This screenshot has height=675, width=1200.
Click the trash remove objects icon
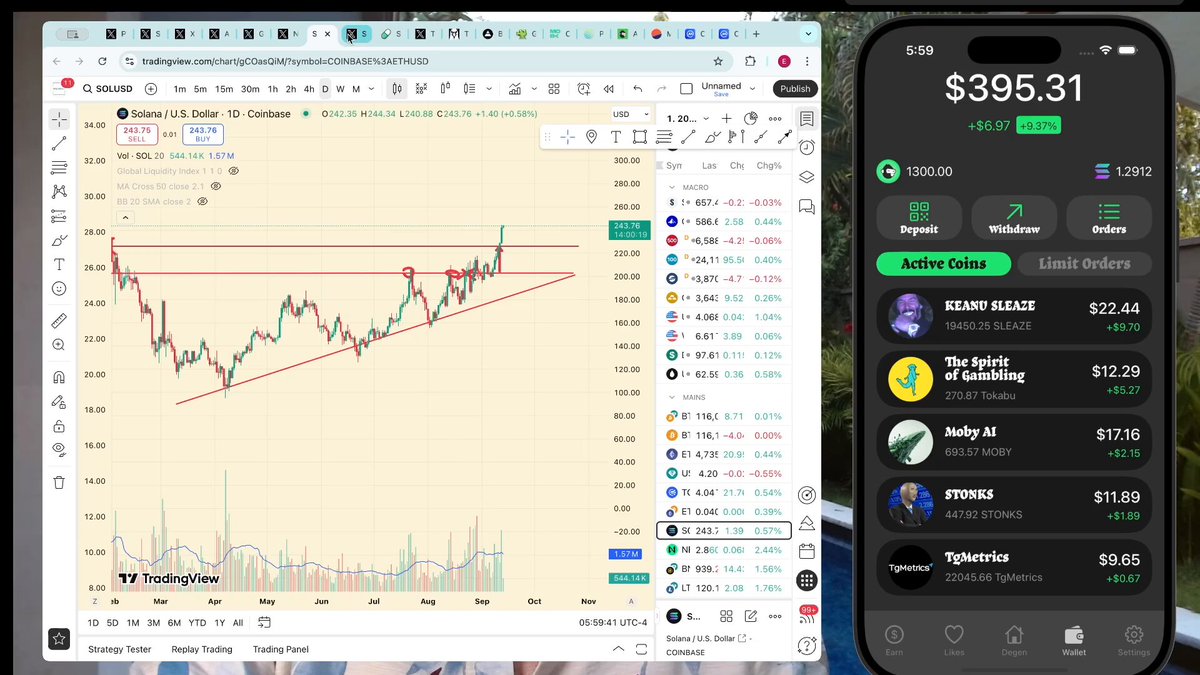click(x=59, y=482)
